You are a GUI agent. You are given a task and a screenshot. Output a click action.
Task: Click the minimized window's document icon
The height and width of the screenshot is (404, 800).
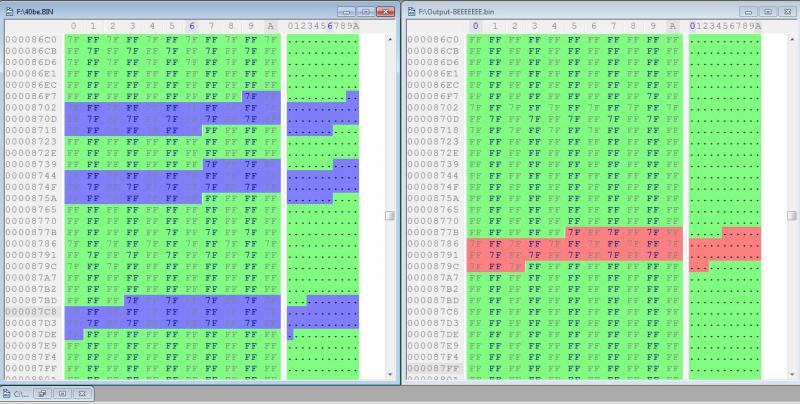(8, 394)
